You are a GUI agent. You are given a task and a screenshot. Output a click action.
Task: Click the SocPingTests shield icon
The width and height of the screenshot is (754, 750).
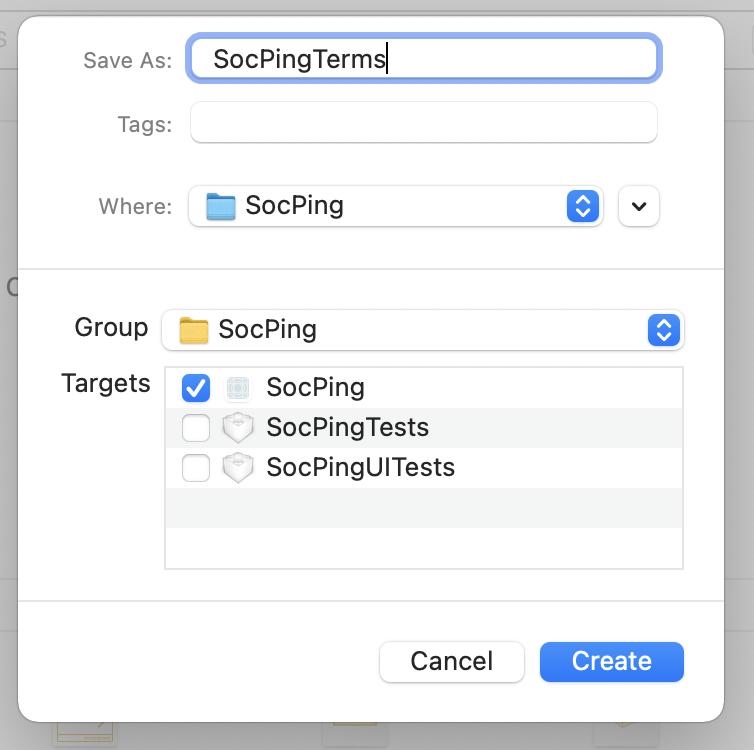[x=237, y=428]
